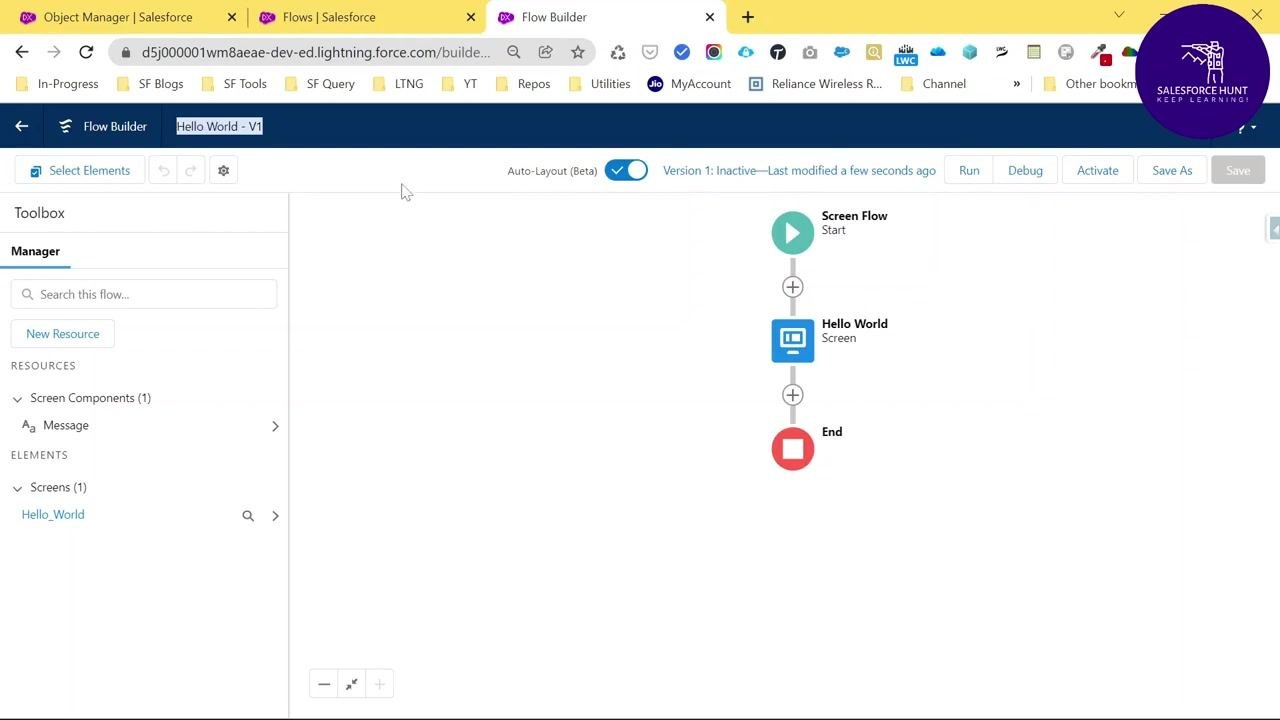
Task: Open the Hello_World element link
Action: [x=53, y=515]
